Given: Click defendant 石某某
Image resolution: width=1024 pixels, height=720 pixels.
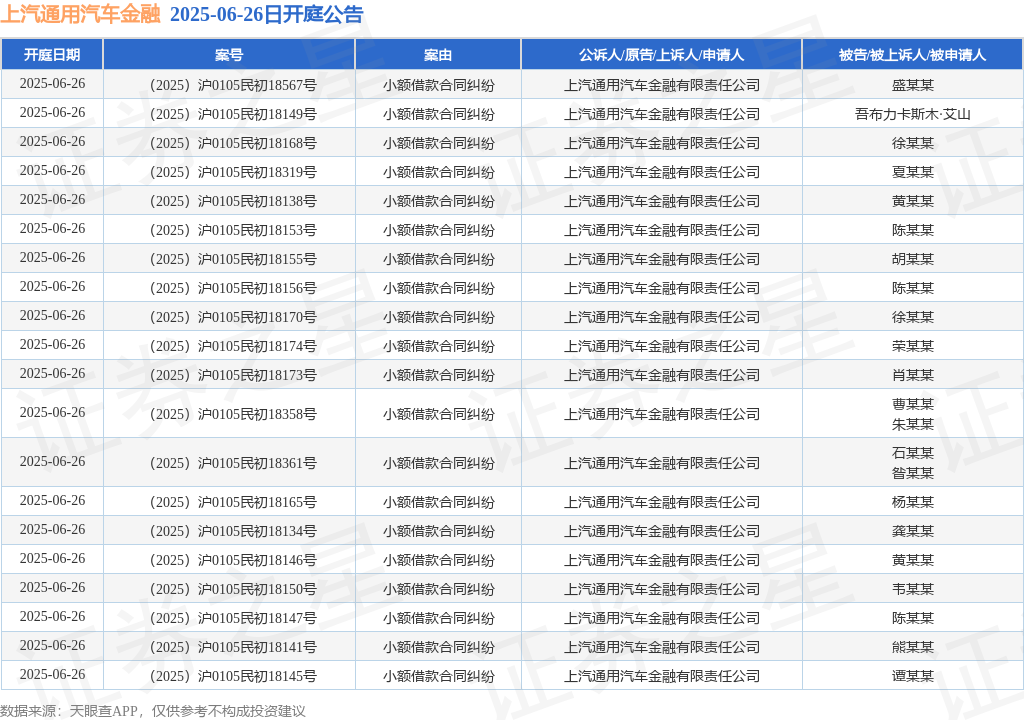Looking at the screenshot, I should (913, 453).
